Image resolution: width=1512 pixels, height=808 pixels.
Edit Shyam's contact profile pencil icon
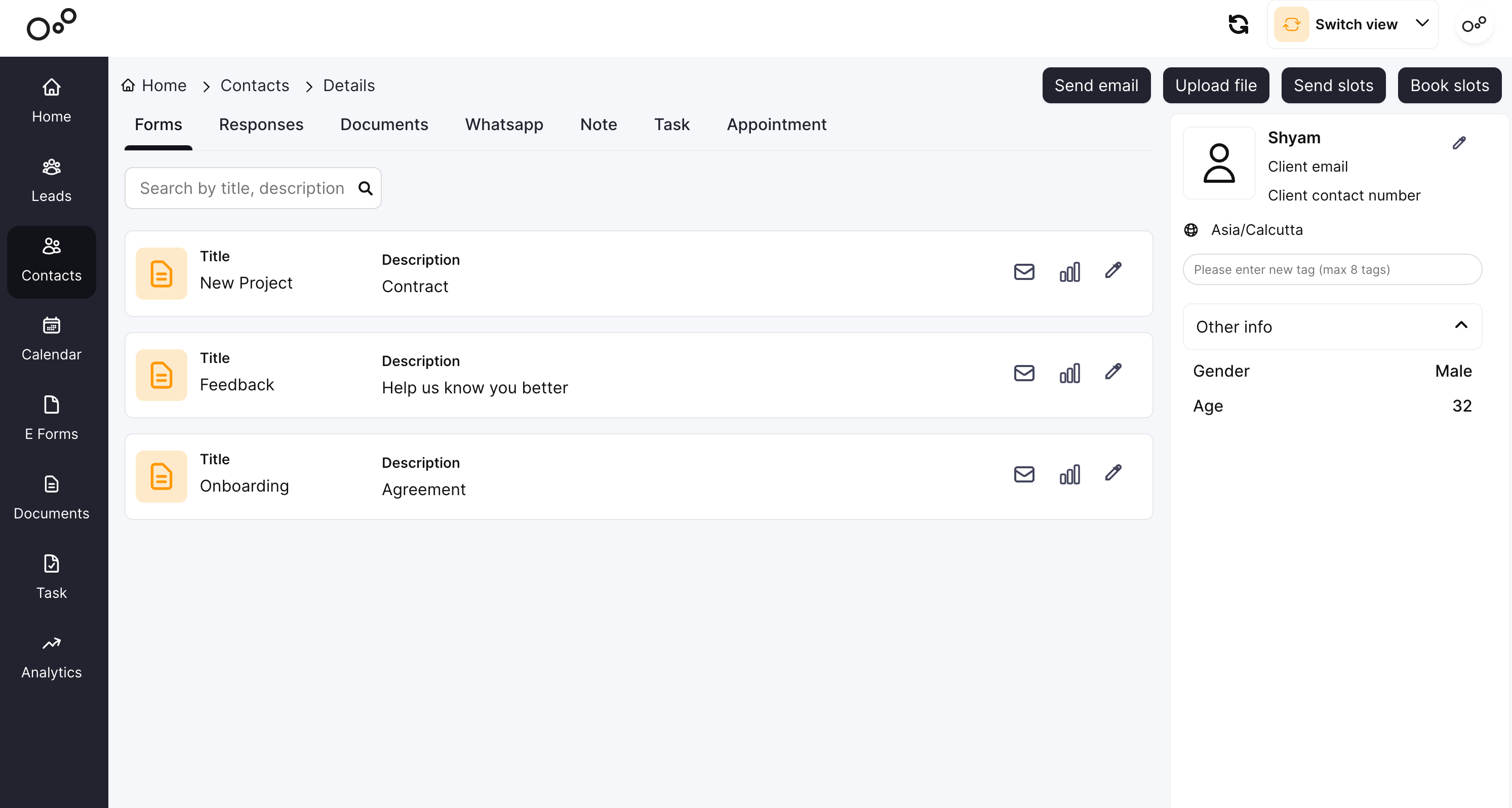tap(1459, 143)
